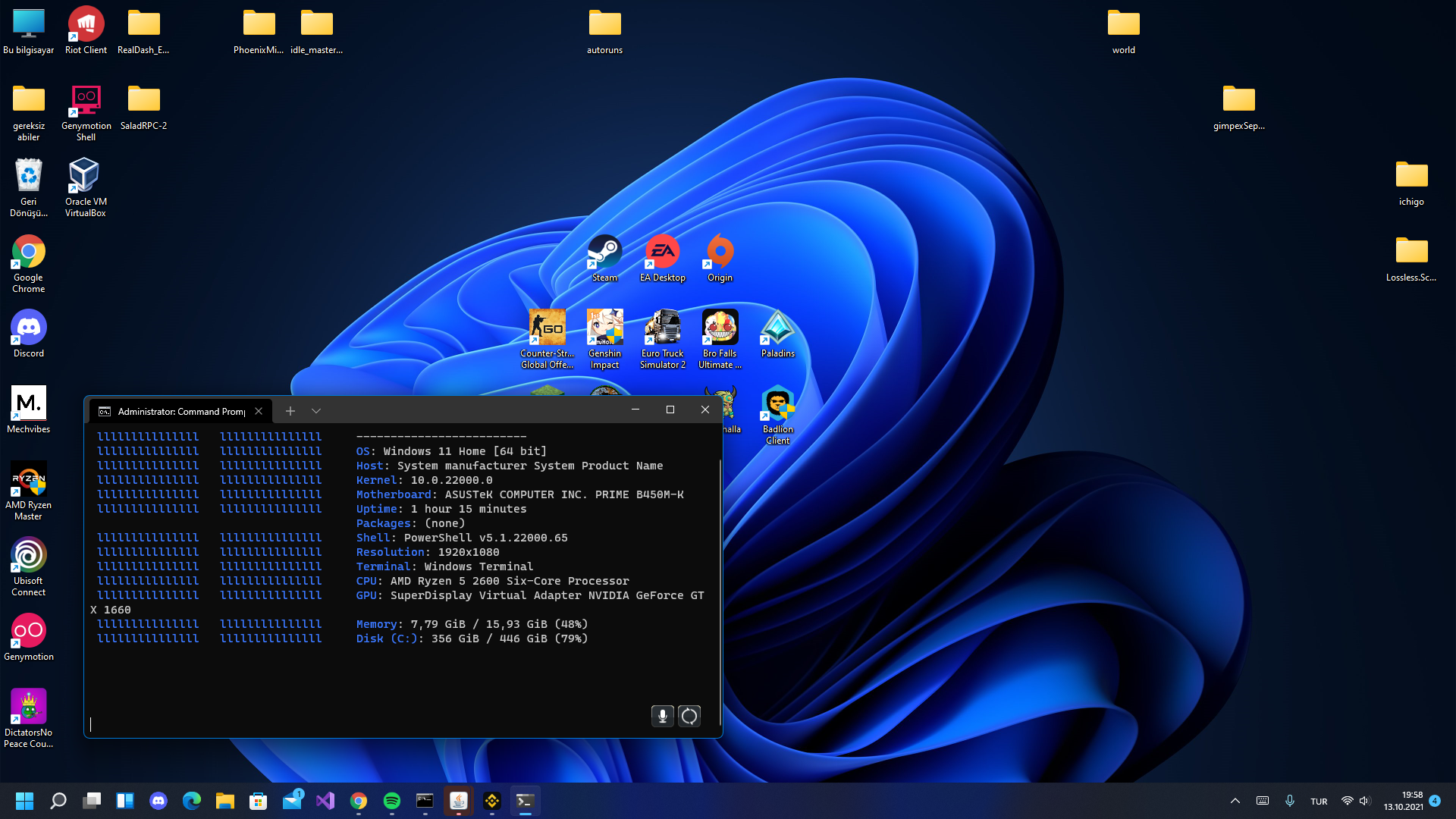Screen dimensions: 1456x819
Task: Open Geri Dönüşüm recycle bin
Action: point(29,187)
